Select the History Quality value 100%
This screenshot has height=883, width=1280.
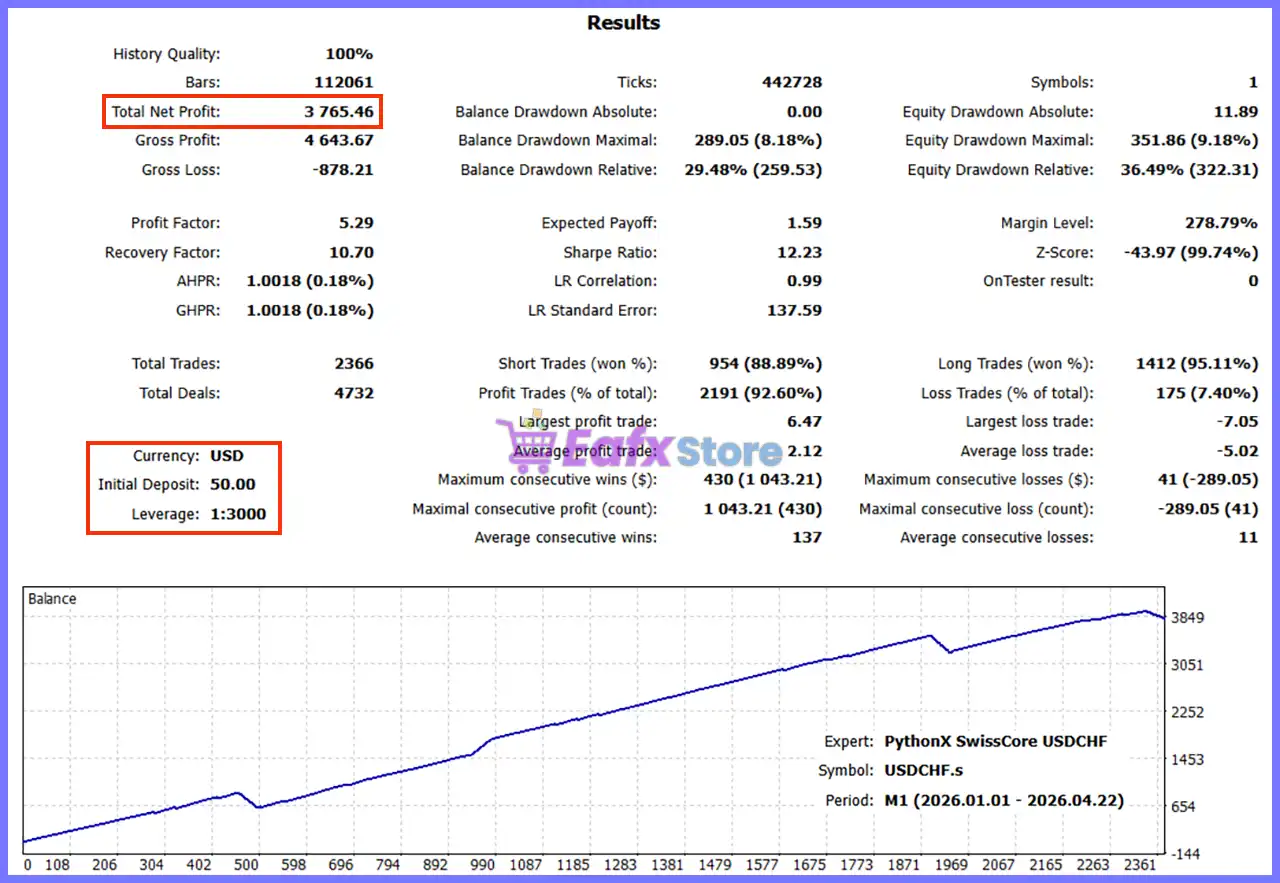pos(349,54)
